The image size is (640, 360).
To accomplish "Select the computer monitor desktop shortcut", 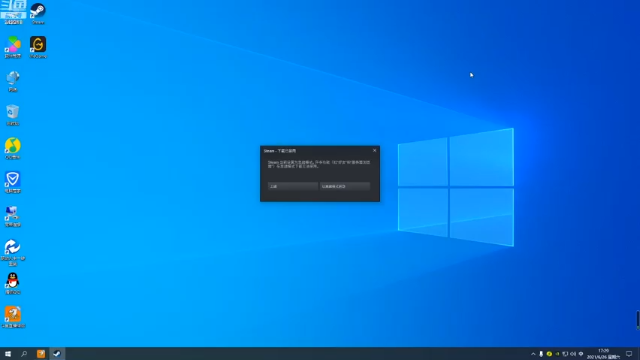I will [x=13, y=216].
